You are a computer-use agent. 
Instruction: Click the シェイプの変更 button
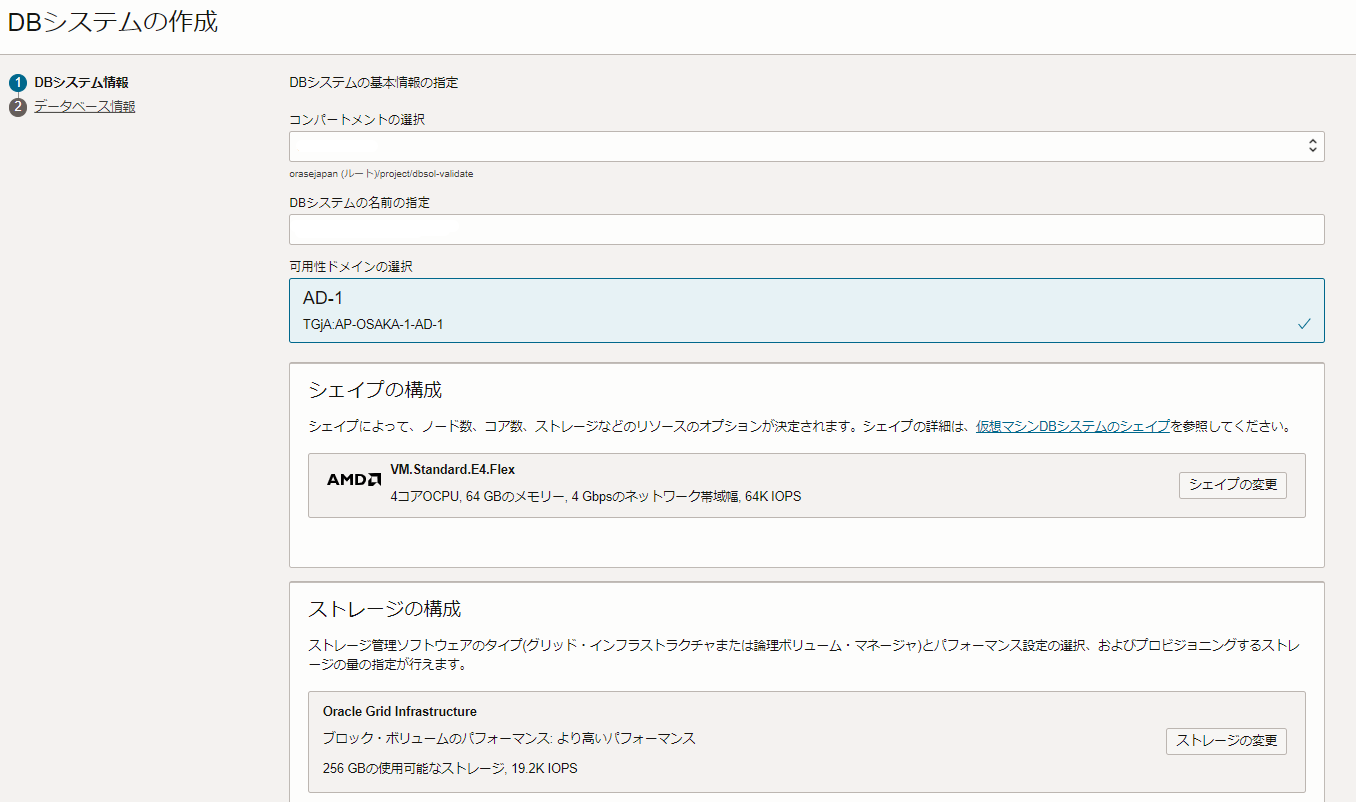coord(1232,485)
